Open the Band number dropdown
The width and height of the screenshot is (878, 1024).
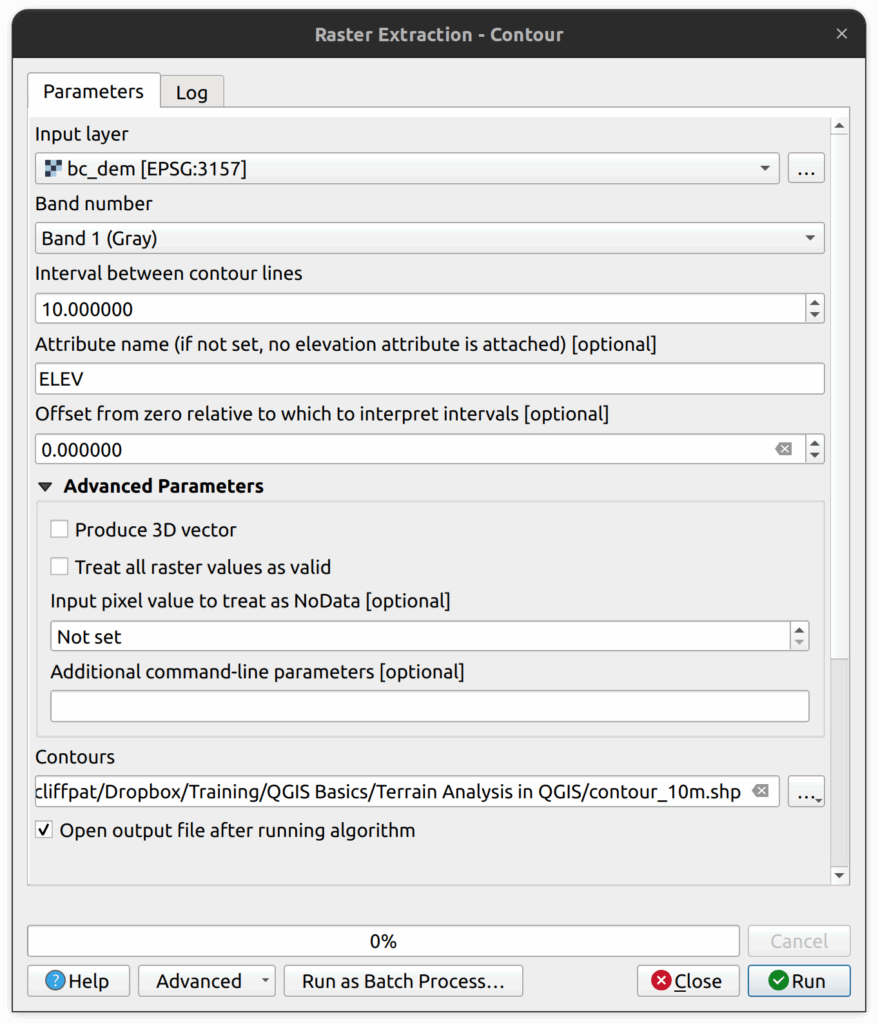click(x=429, y=238)
